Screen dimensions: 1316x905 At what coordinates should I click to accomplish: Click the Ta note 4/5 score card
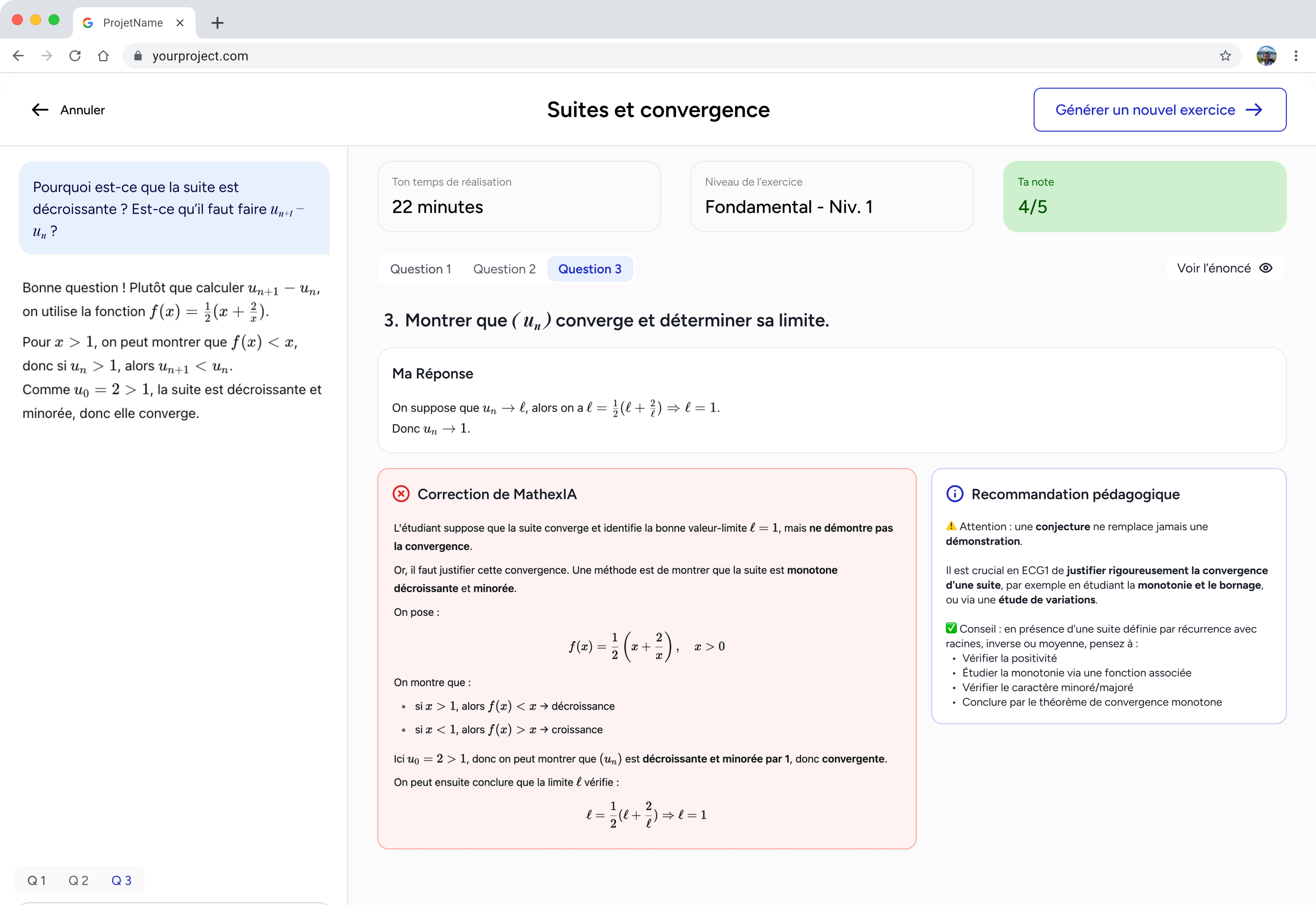click(1144, 196)
